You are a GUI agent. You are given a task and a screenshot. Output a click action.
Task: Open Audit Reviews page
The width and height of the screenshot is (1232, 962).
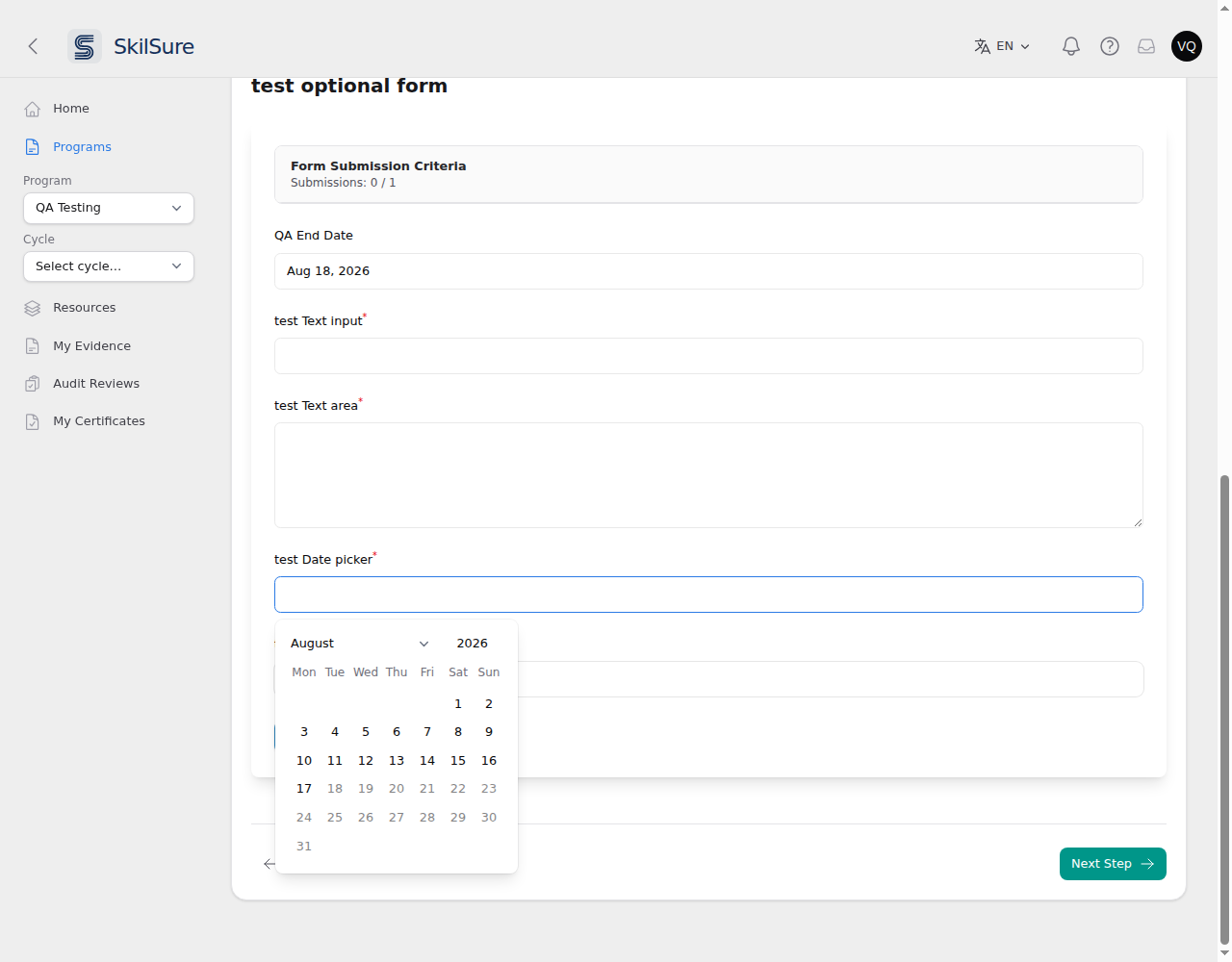(96, 384)
